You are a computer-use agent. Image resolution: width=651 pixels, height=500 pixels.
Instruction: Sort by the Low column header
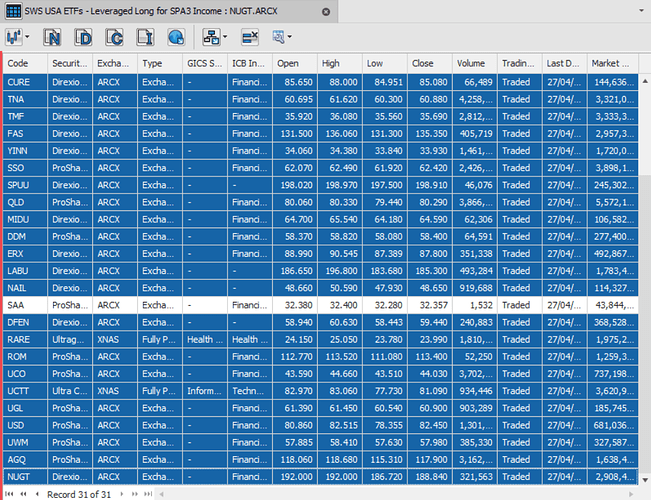385,64
